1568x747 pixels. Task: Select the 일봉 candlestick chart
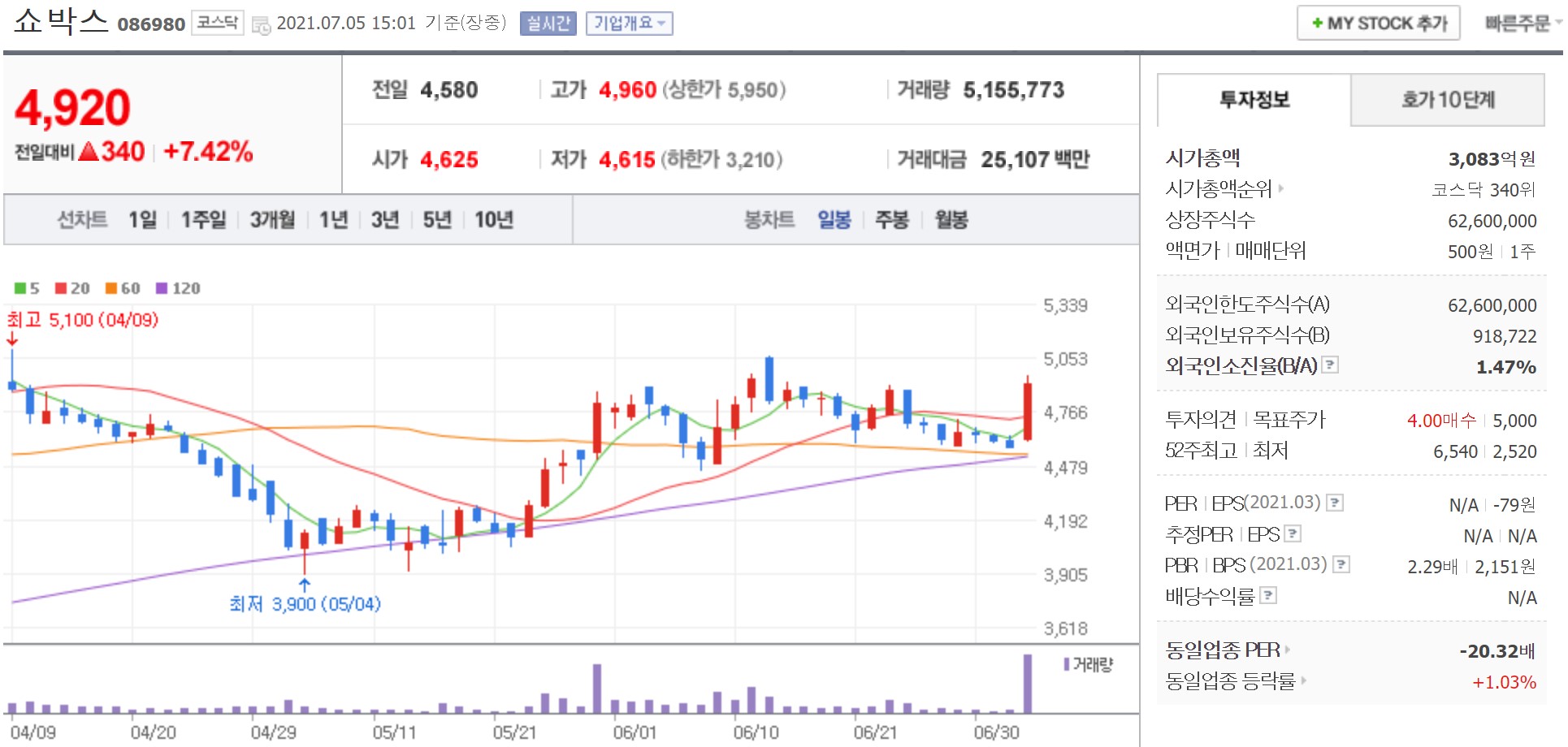(x=834, y=219)
